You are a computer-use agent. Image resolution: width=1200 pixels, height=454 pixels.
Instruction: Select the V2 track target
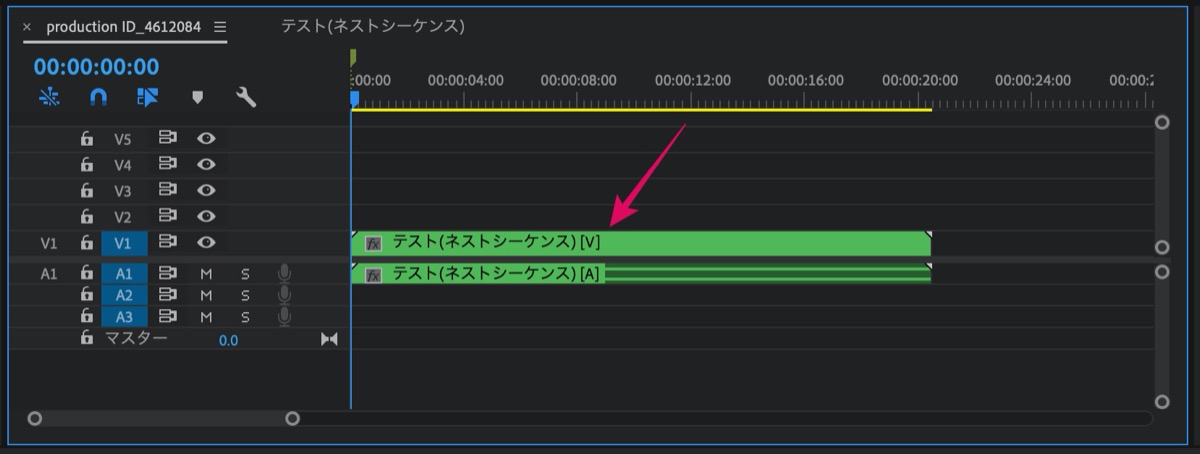123,217
